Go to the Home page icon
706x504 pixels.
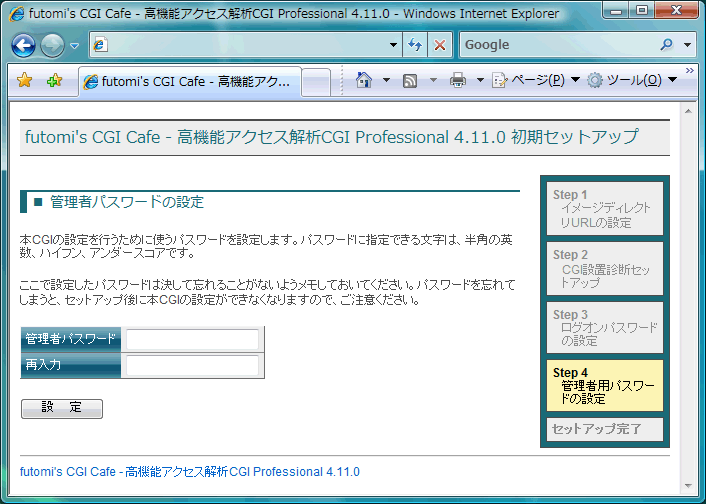click(x=364, y=80)
